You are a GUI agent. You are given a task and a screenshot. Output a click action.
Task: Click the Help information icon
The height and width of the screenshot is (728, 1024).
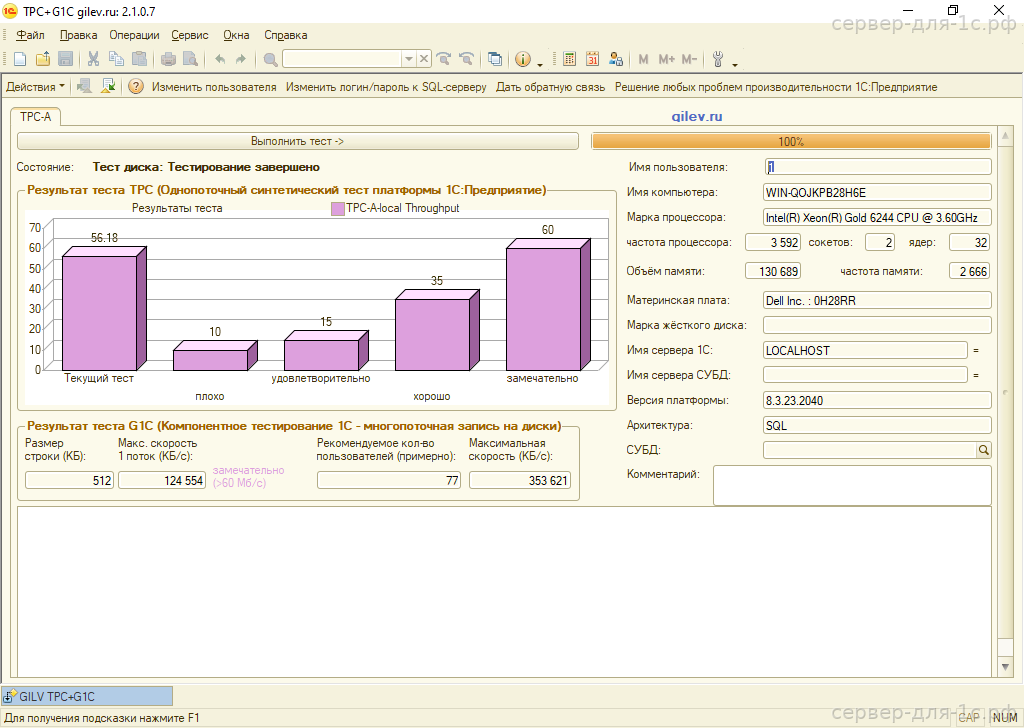pyautogui.click(x=522, y=59)
